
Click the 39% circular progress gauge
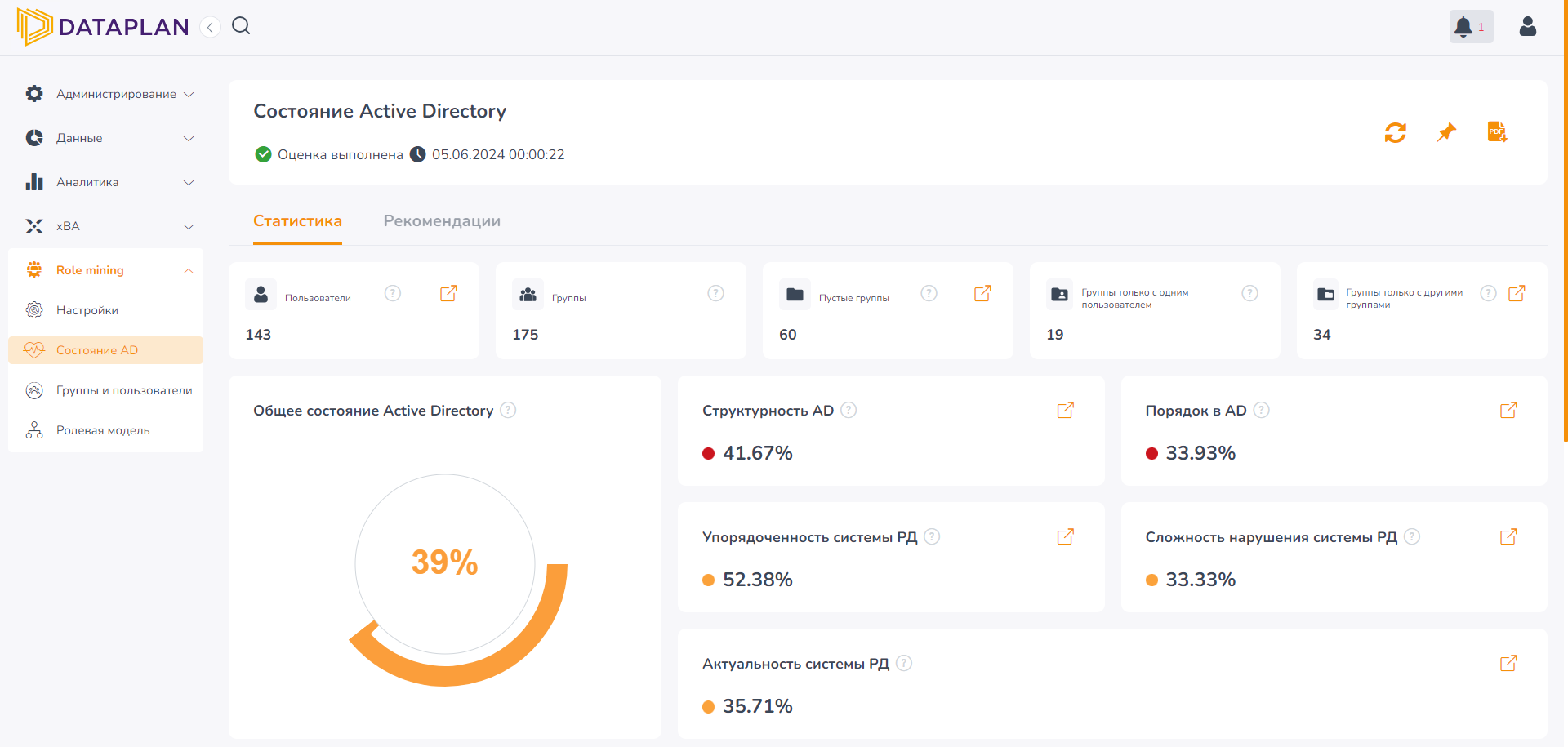(445, 563)
